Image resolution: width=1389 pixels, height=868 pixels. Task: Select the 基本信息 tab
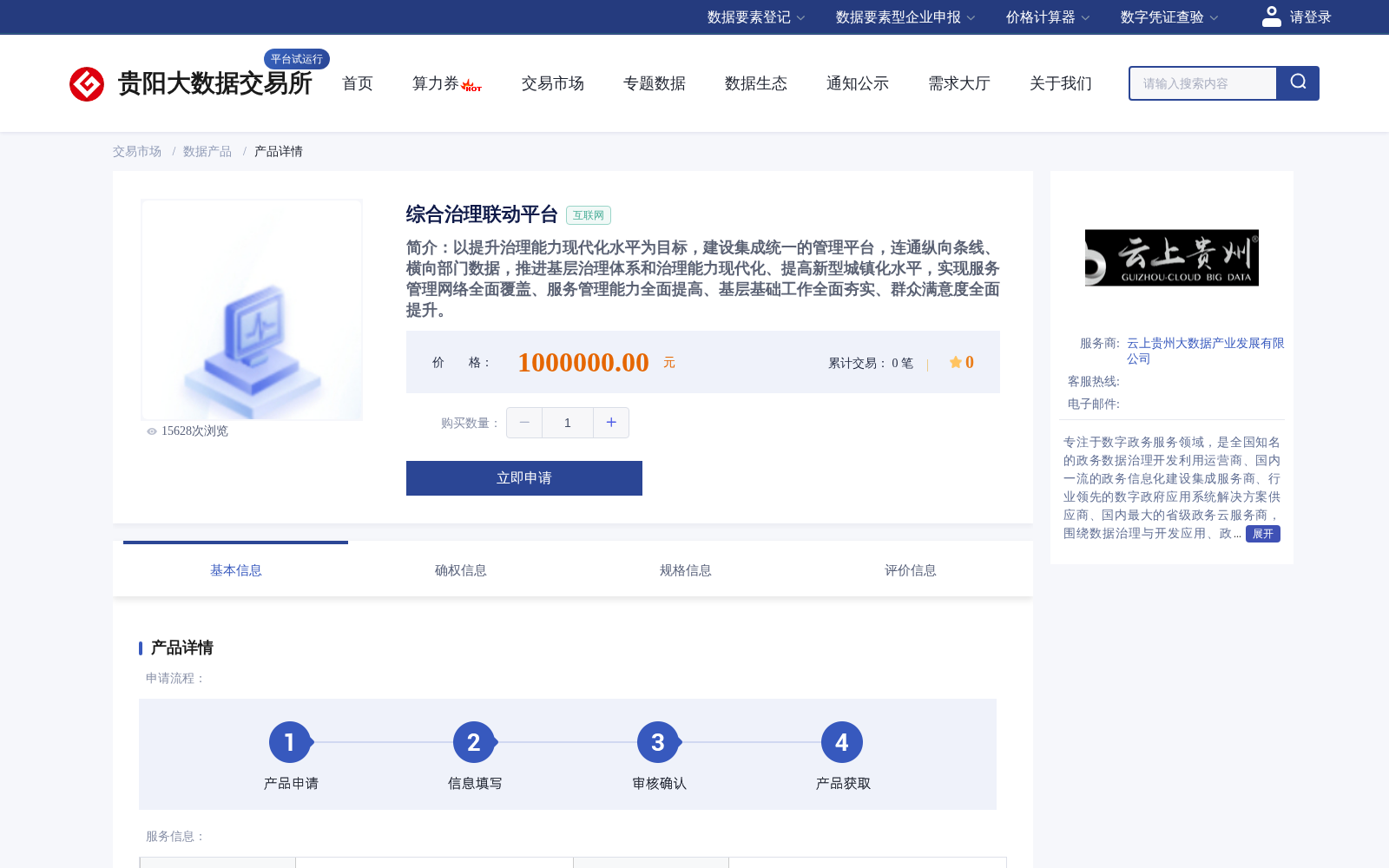click(236, 570)
